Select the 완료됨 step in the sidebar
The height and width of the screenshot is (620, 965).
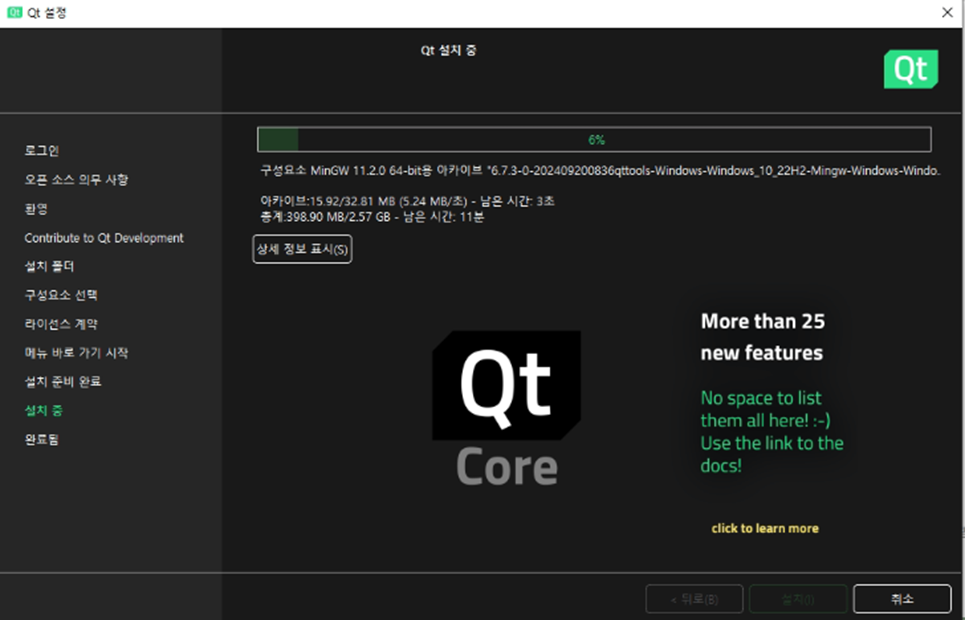(x=42, y=440)
